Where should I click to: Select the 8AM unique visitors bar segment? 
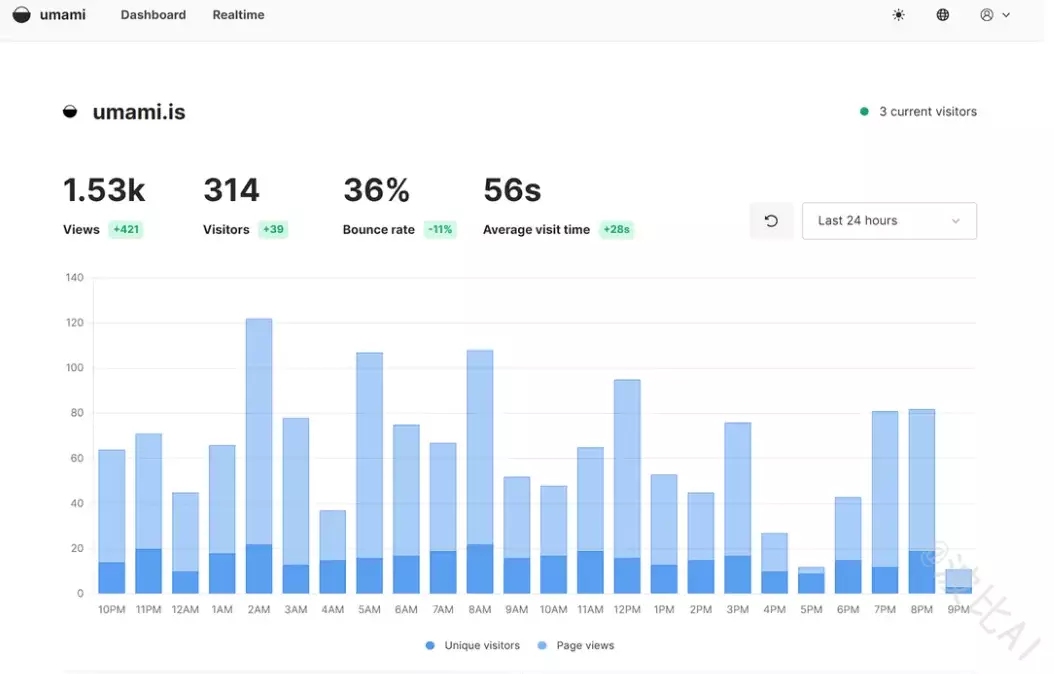pyautogui.click(x=480, y=568)
